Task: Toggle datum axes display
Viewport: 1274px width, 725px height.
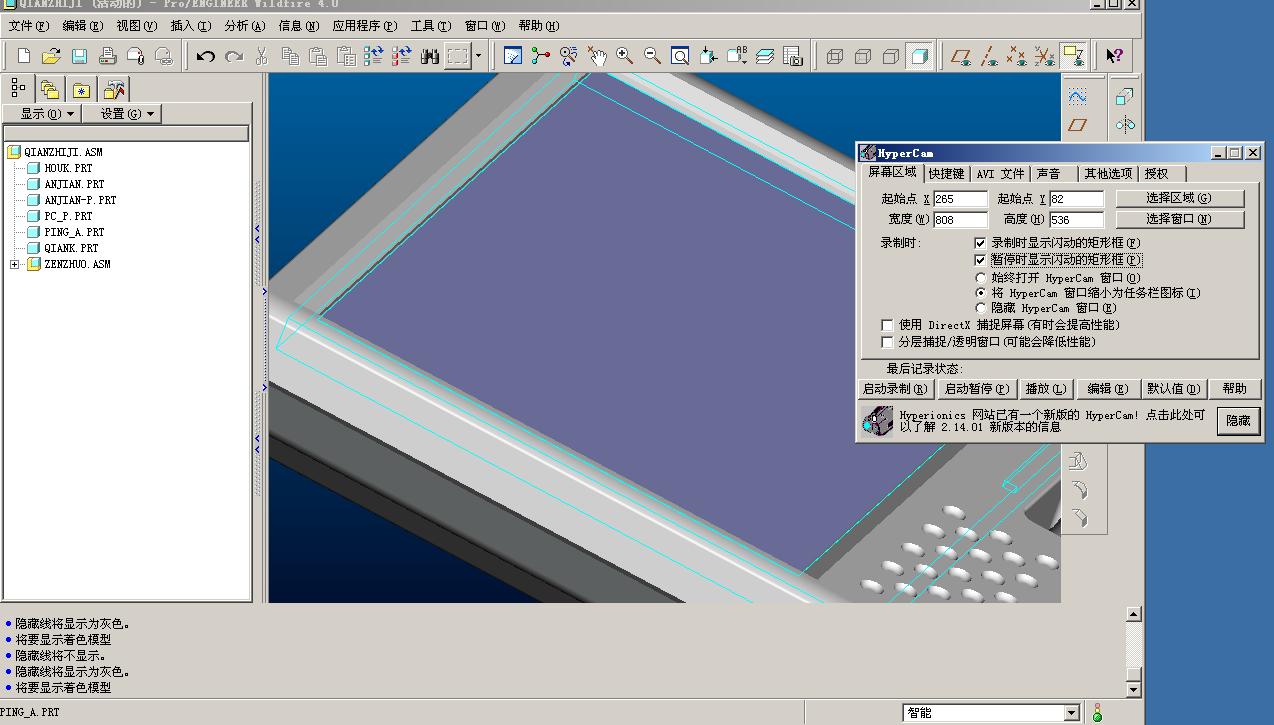Action: pyautogui.click(x=989, y=56)
